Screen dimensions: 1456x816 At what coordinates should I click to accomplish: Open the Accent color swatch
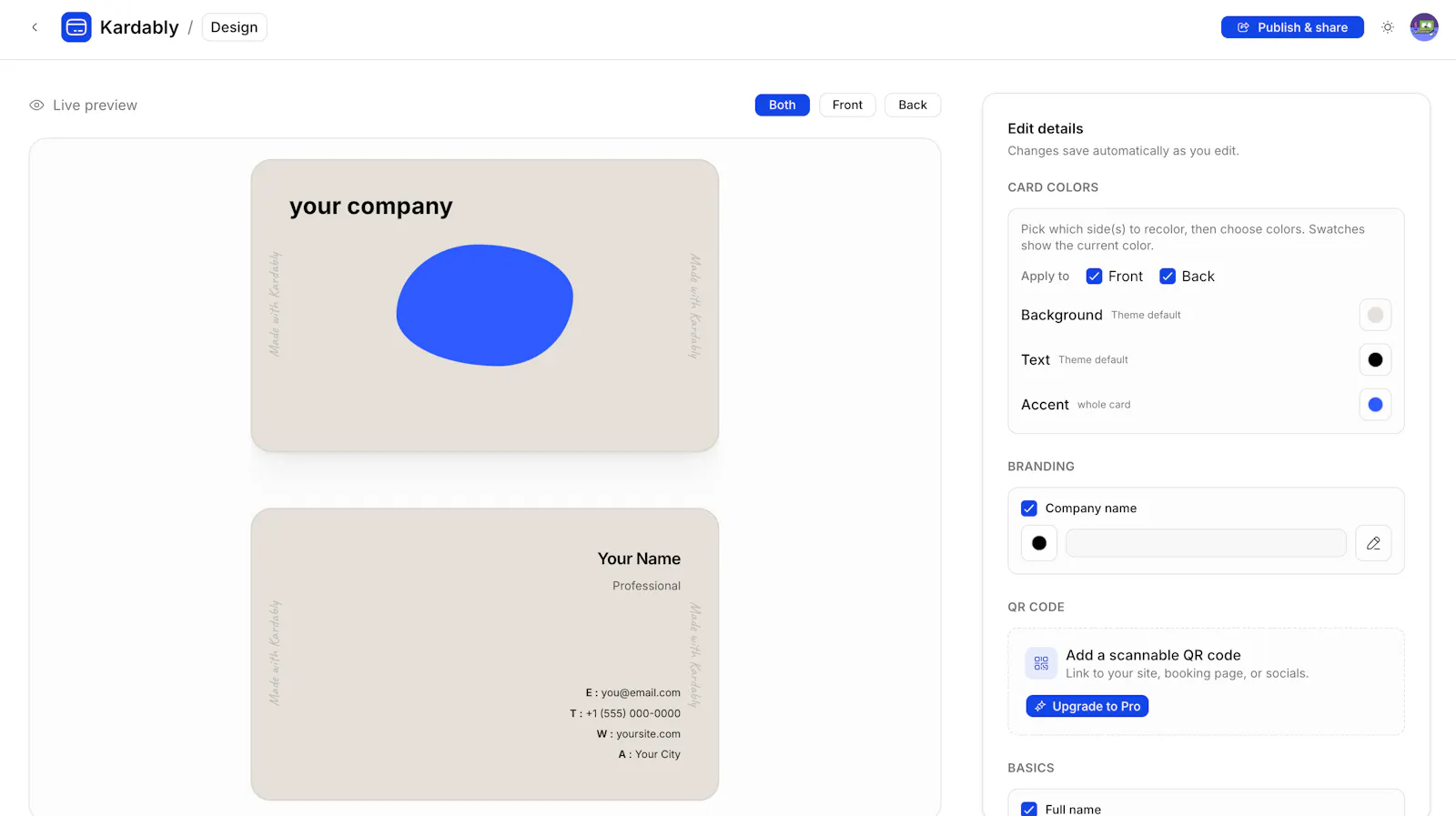point(1375,405)
